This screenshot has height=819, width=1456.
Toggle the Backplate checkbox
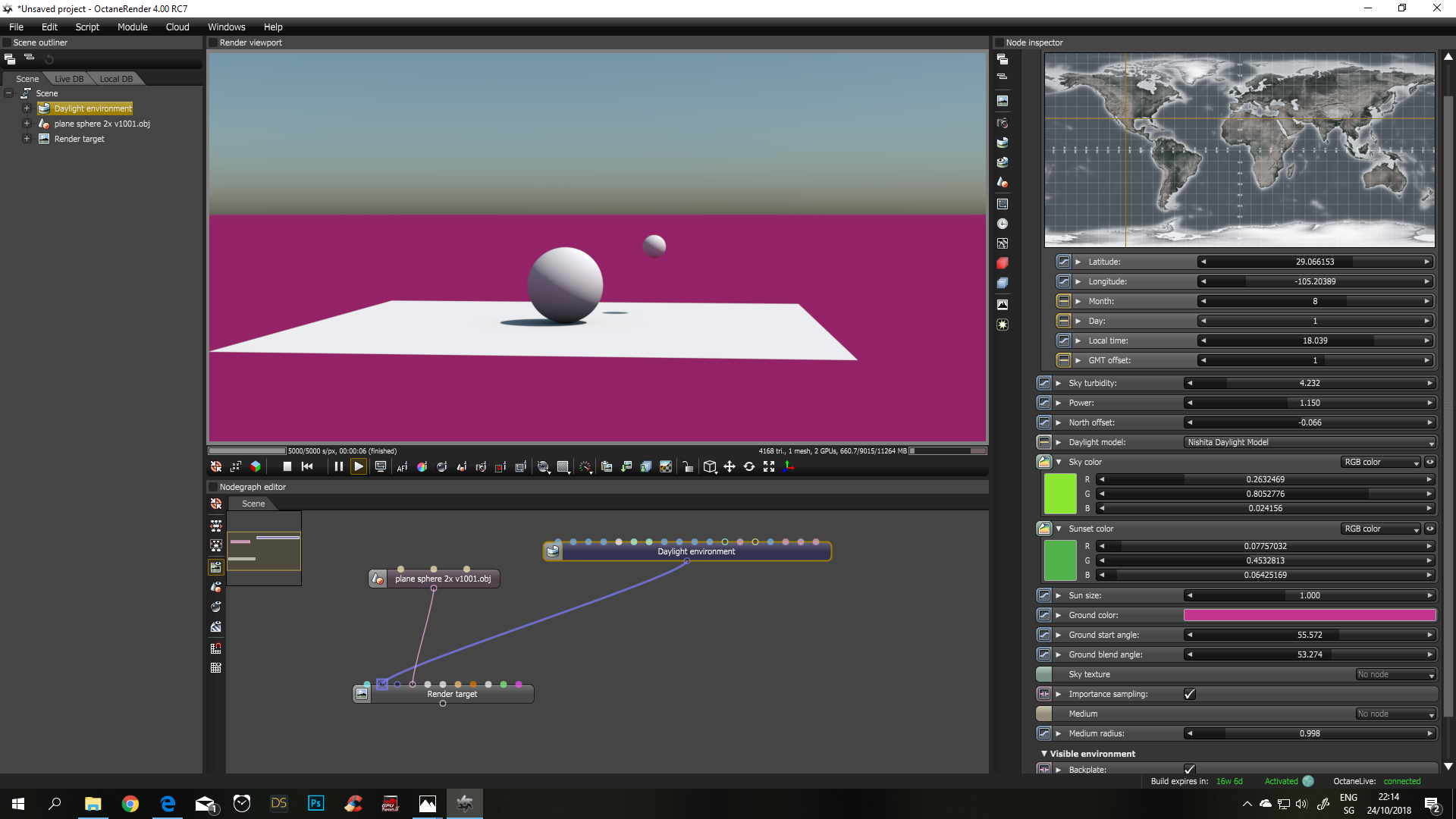tap(1189, 768)
